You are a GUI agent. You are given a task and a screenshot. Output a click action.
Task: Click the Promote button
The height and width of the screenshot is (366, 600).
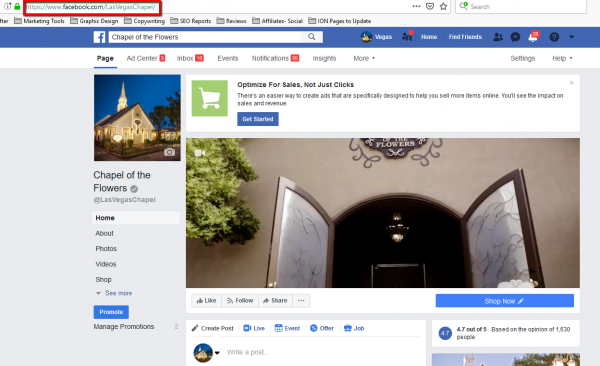coord(111,312)
